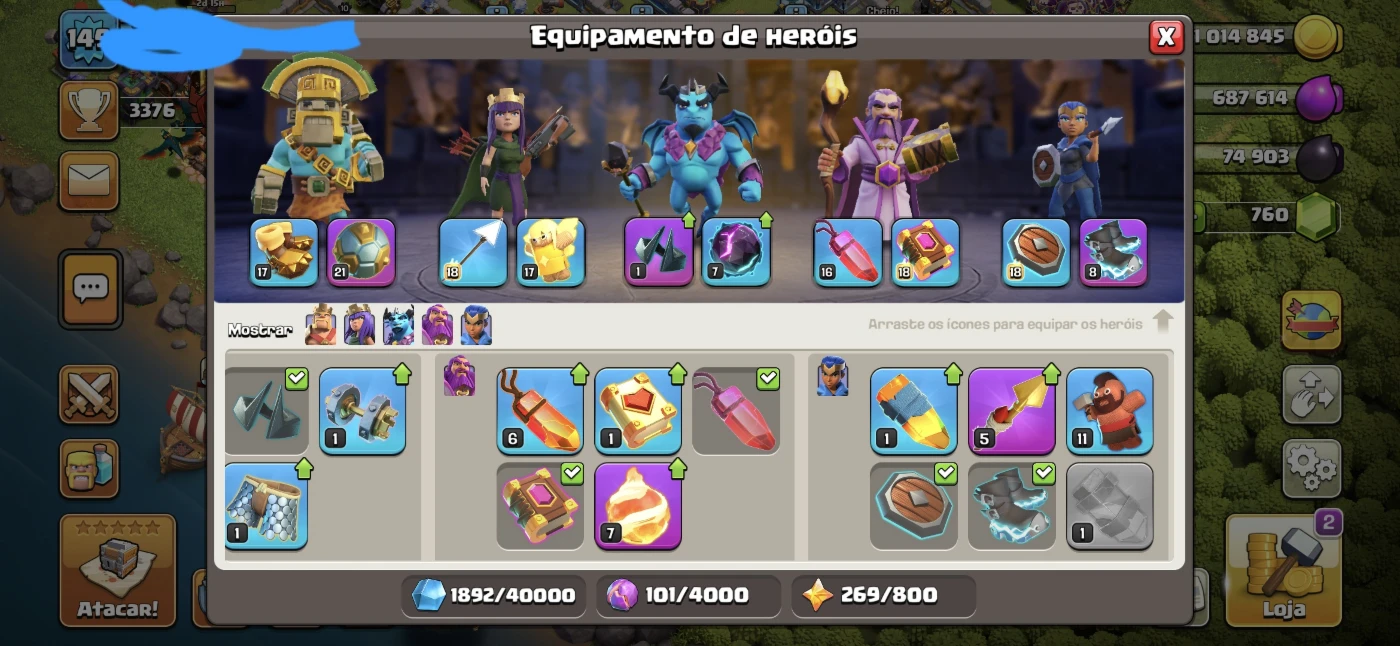This screenshot has height=646, width=1400.
Task: Select the level 11 Hog Rider Puppet equipment
Action: pyautogui.click(x=1109, y=411)
